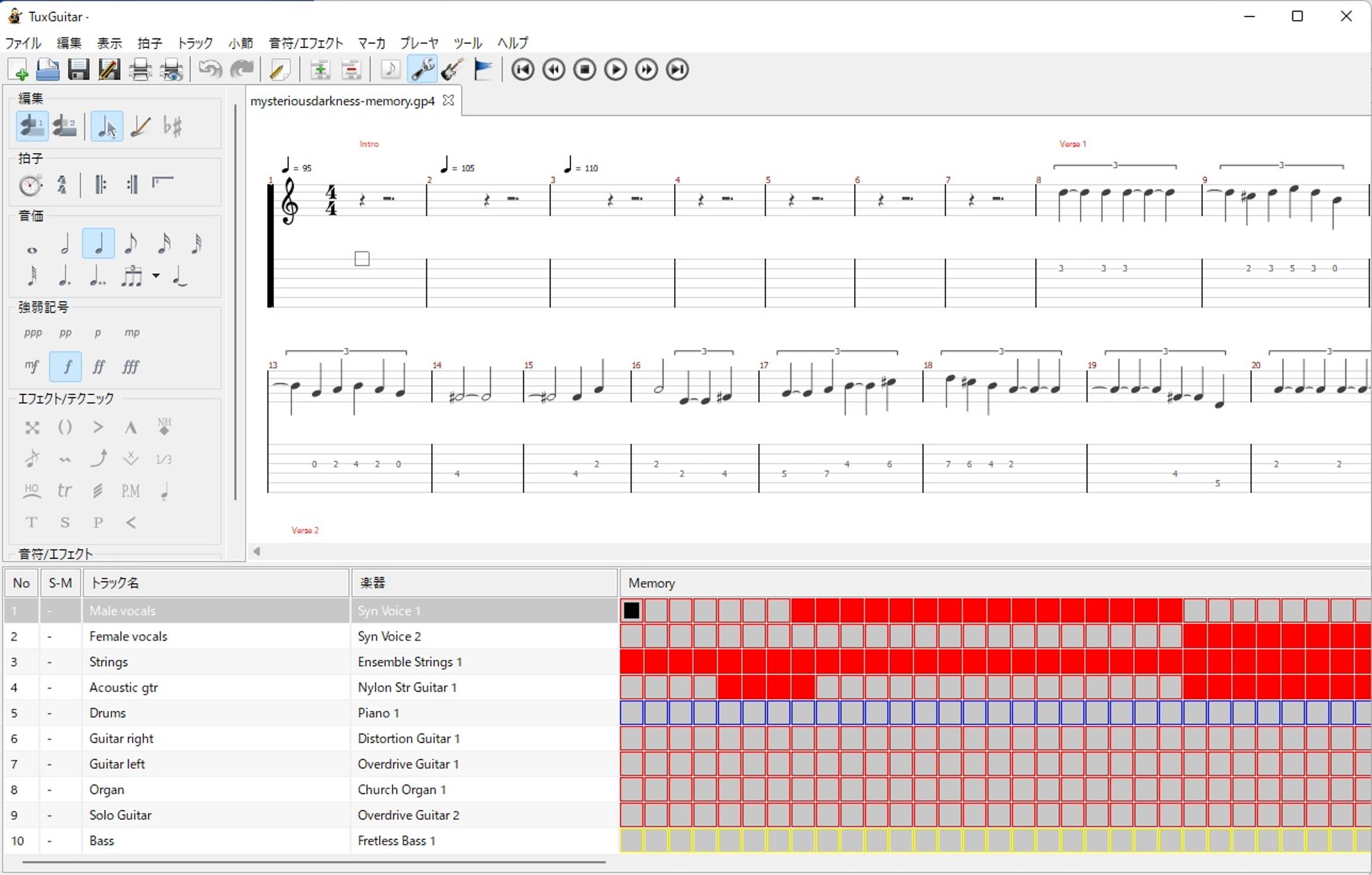Toggle the vibrato effect icon
This screenshot has height=875, width=1372.
coord(65,459)
